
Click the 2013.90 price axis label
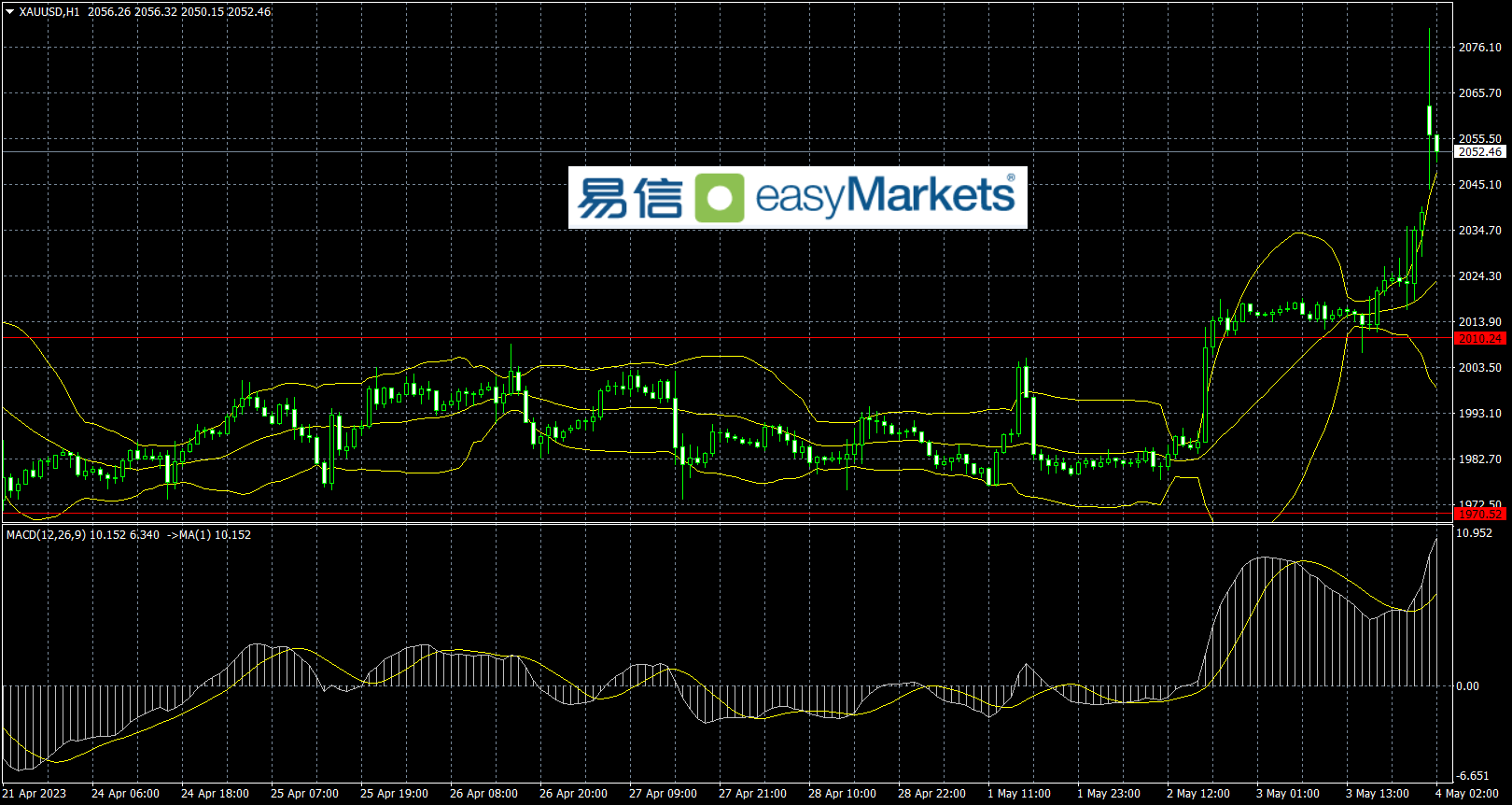pos(1480,322)
